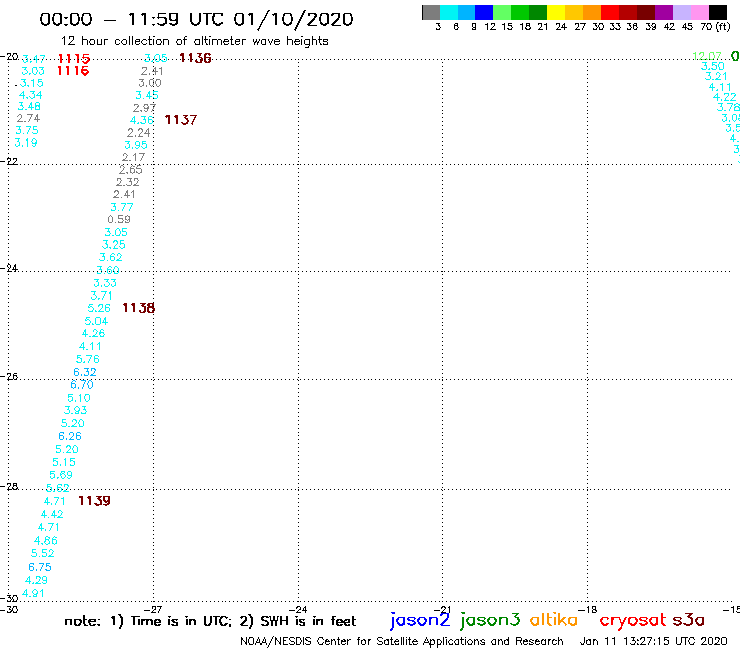Click the dark red time marker 1139

94,501
